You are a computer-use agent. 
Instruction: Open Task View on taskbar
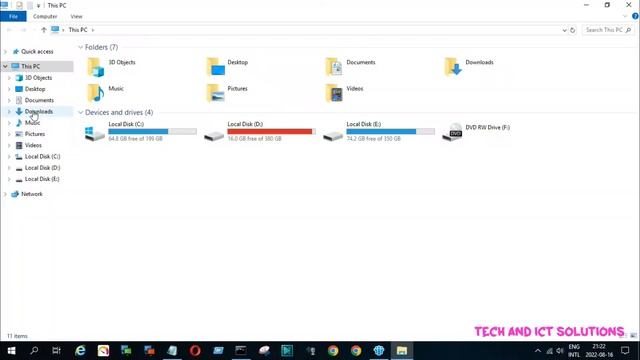56,351
